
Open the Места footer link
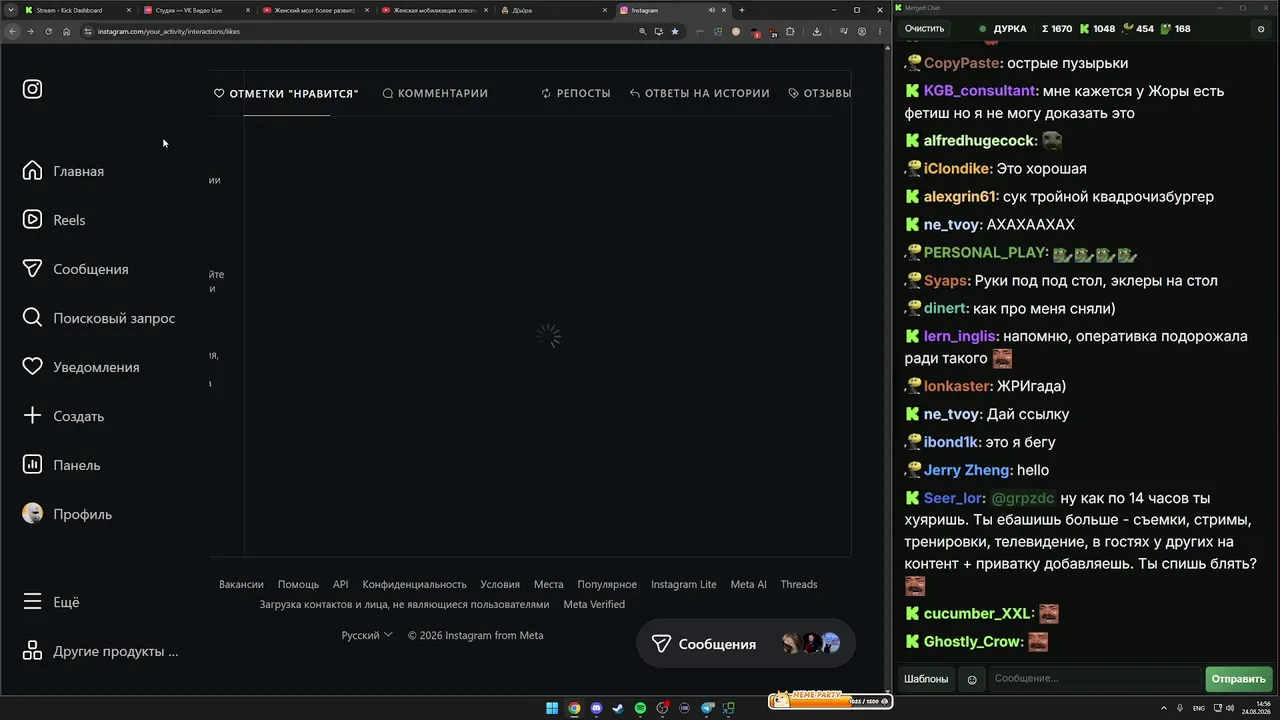549,584
